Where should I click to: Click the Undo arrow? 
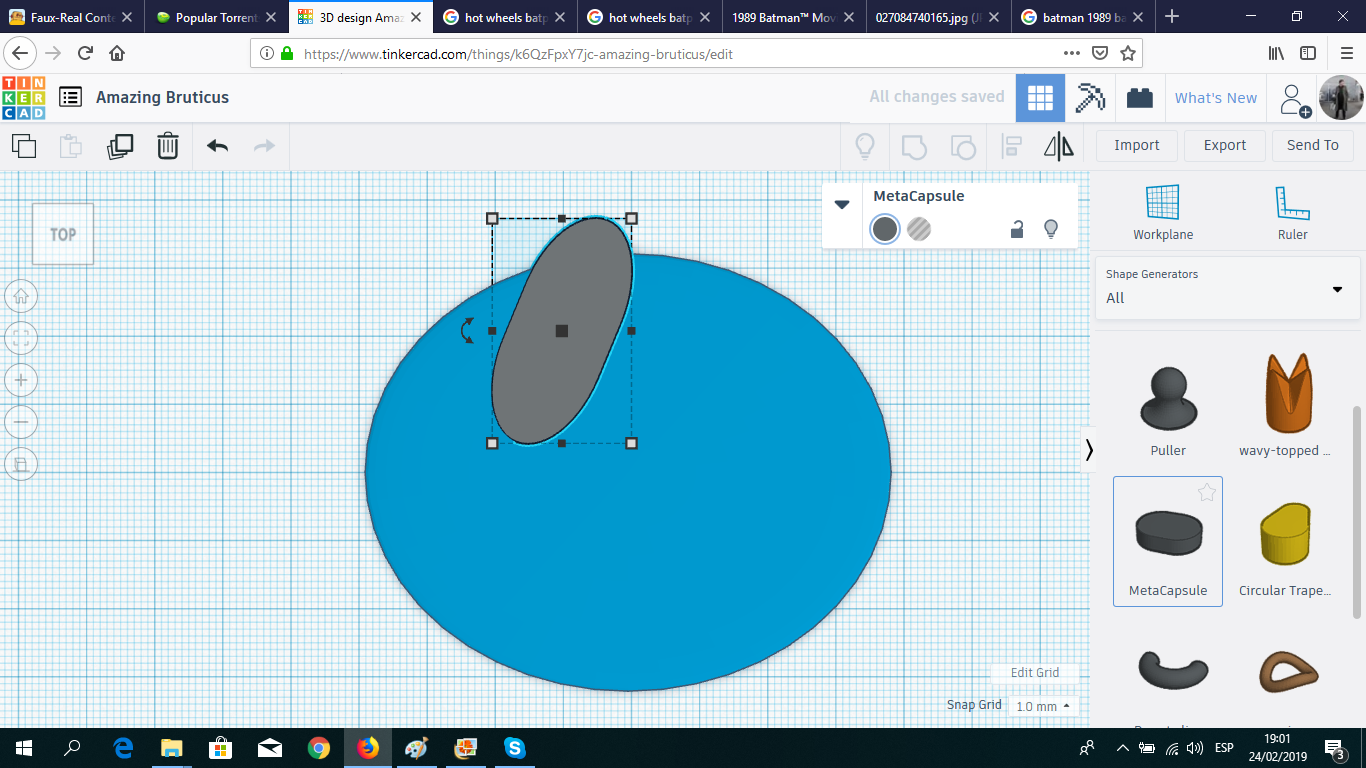(216, 146)
